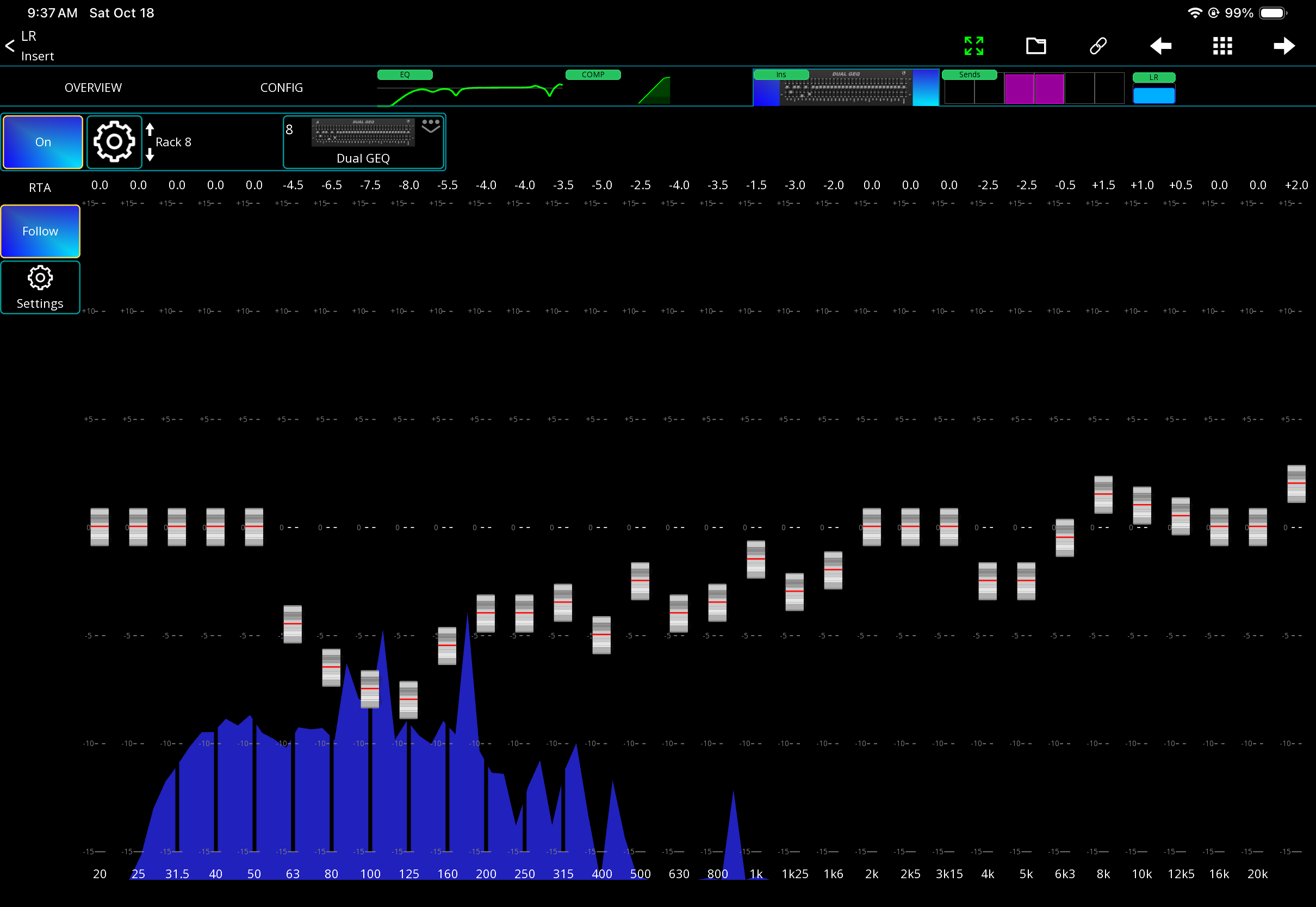
Task: Open the insert gear settings icon
Action: tap(114, 141)
